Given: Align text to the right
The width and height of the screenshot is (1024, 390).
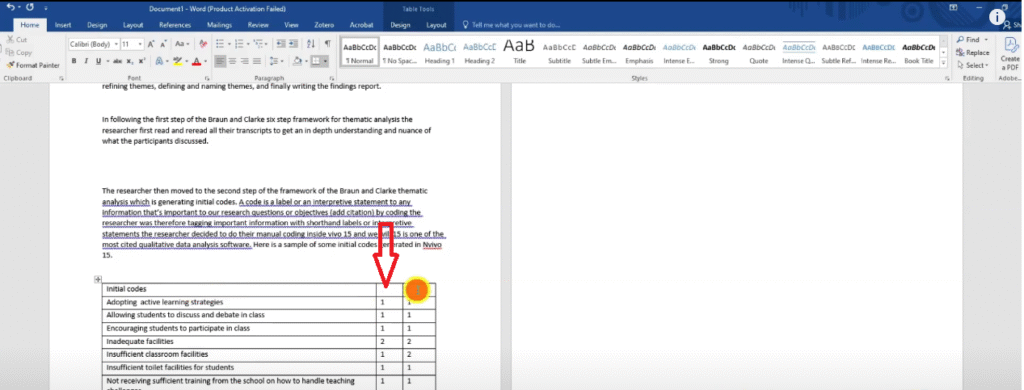Looking at the screenshot, I should (x=246, y=61).
